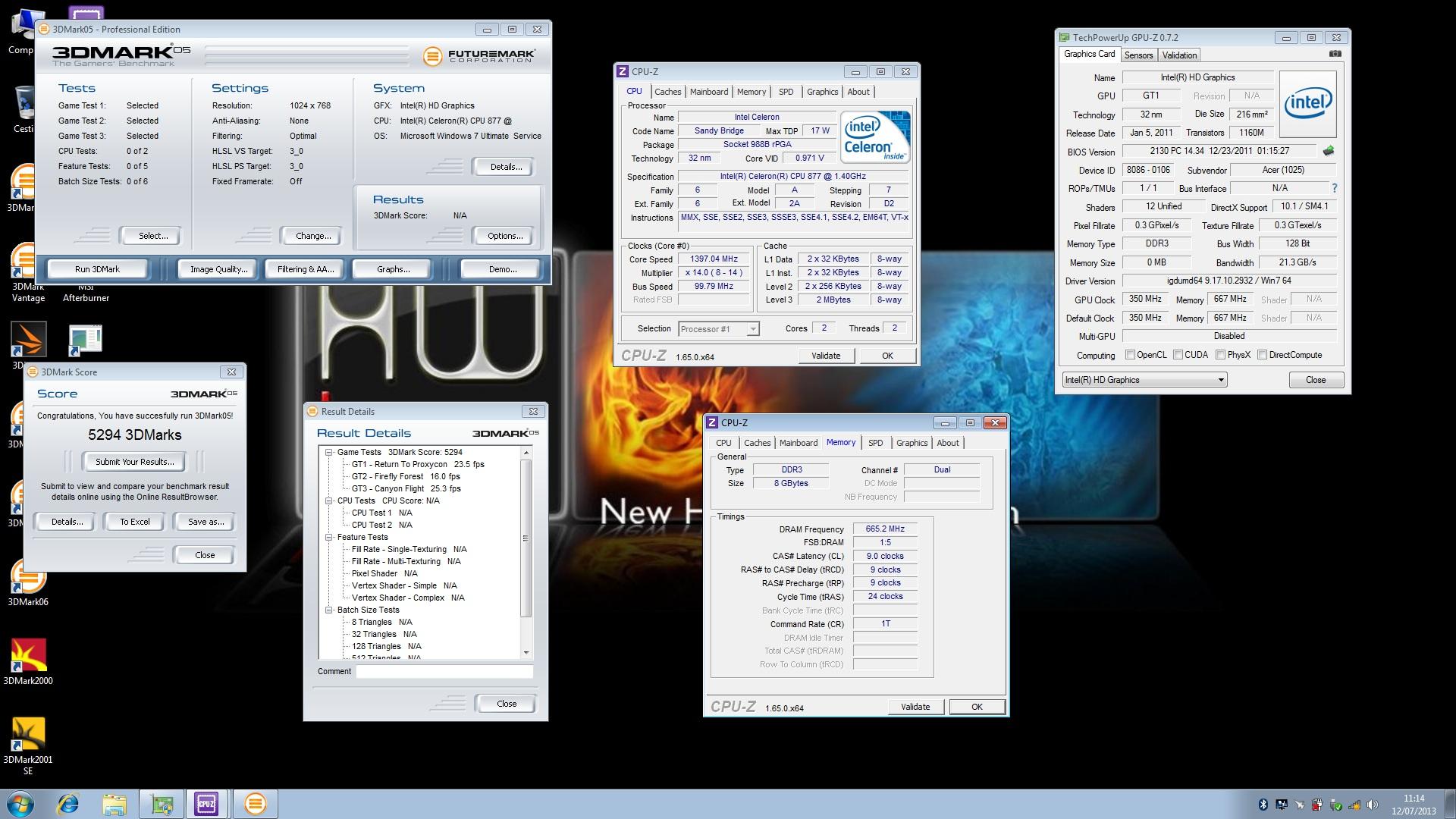Click Filtering & AA... button
The image size is (1456, 819).
pos(306,269)
